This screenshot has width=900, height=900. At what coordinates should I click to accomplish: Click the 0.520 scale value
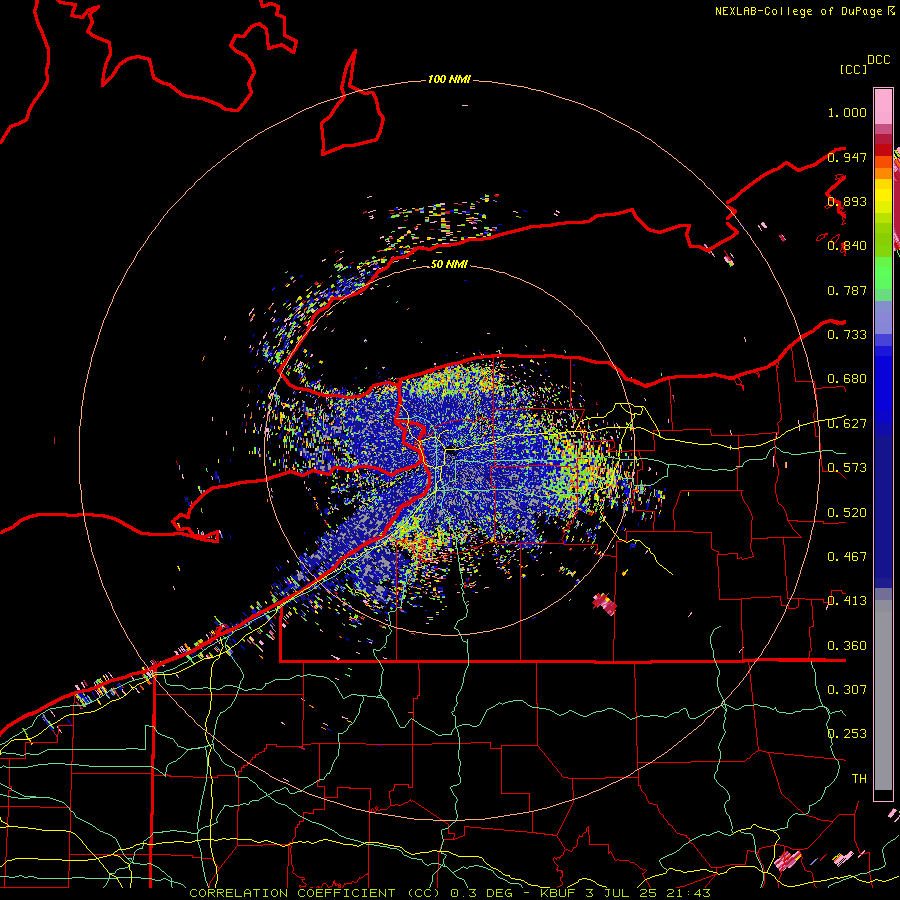click(x=847, y=513)
